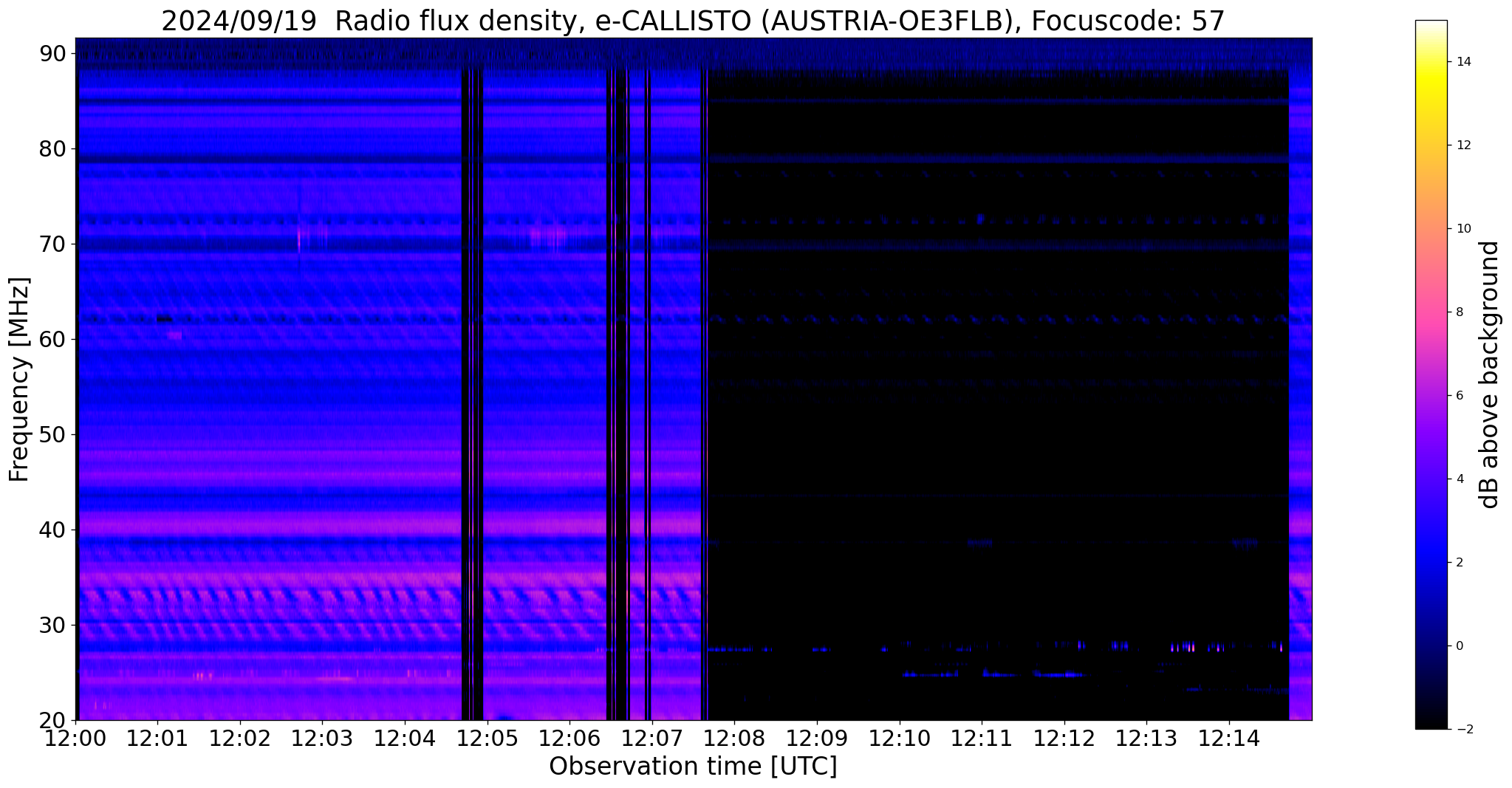Click the 12:05 time tick label
The height and width of the screenshot is (788, 1512).
coord(487,738)
